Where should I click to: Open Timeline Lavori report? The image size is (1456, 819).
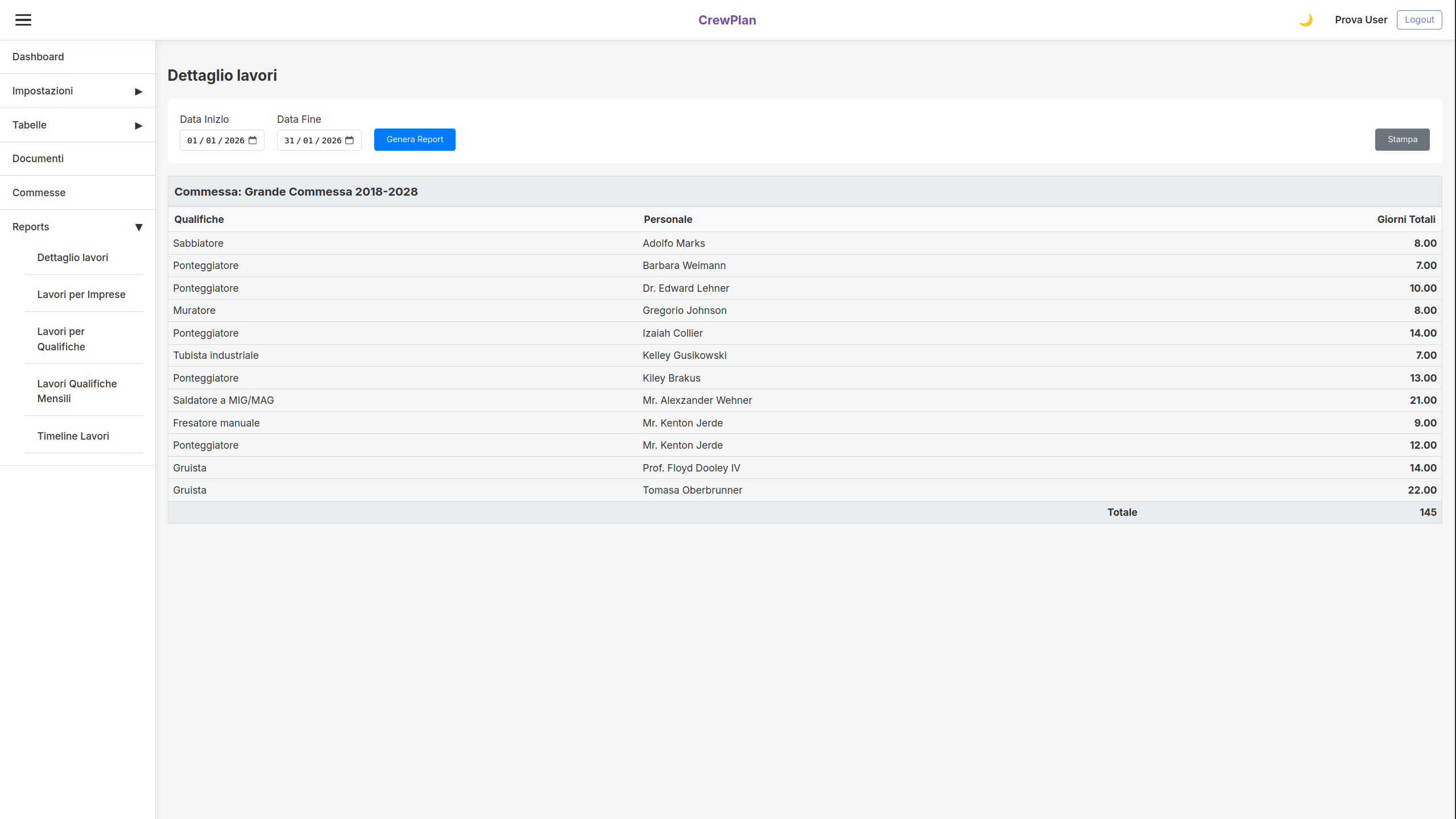73,436
